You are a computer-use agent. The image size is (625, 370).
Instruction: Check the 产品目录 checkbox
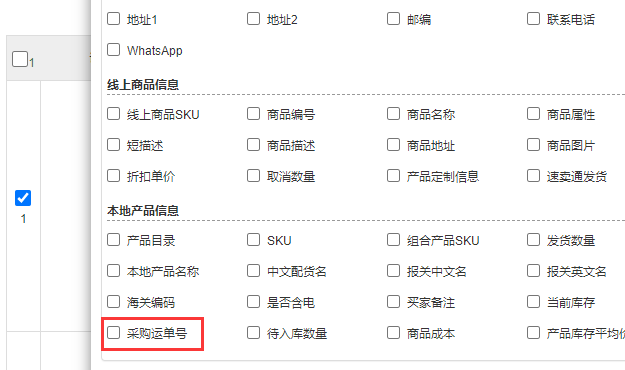(114, 240)
